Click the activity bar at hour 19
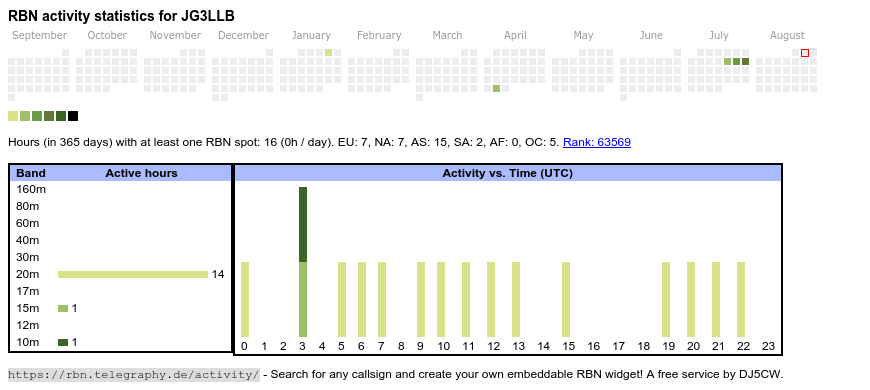This screenshot has width=870, height=390. [x=666, y=299]
